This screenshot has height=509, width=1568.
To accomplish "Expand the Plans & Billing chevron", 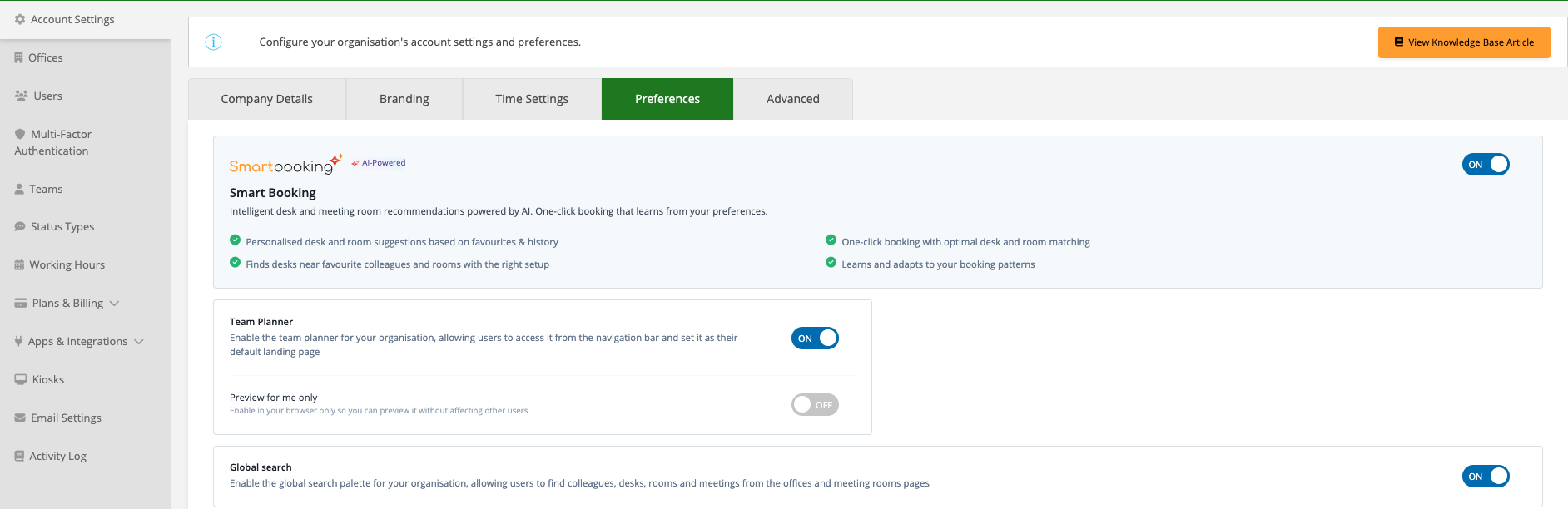I will [x=115, y=304].
